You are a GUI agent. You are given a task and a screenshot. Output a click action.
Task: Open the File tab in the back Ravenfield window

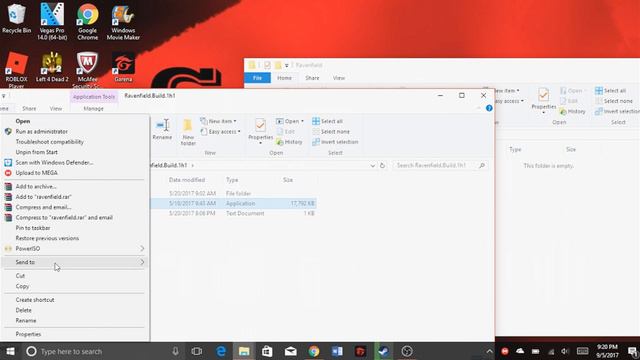point(257,78)
